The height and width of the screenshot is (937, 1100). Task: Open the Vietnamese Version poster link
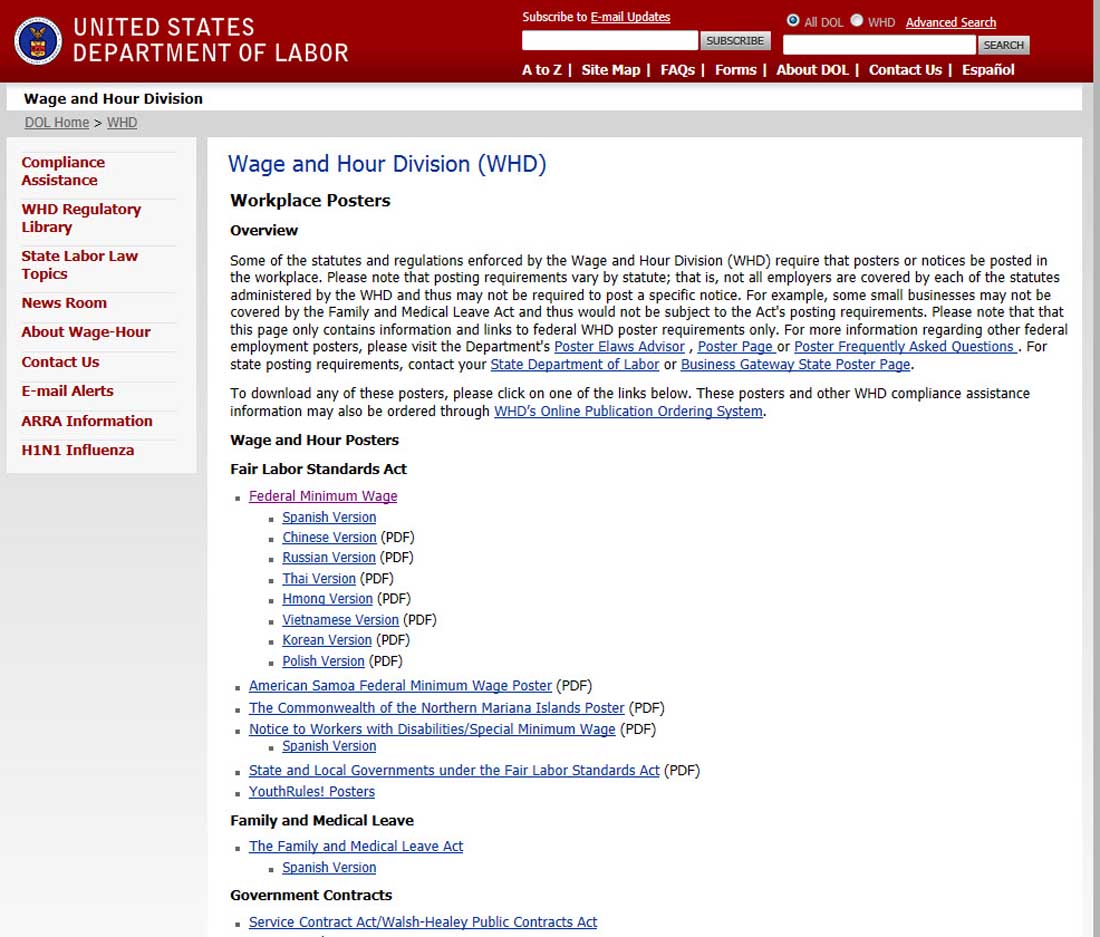pyautogui.click(x=340, y=621)
